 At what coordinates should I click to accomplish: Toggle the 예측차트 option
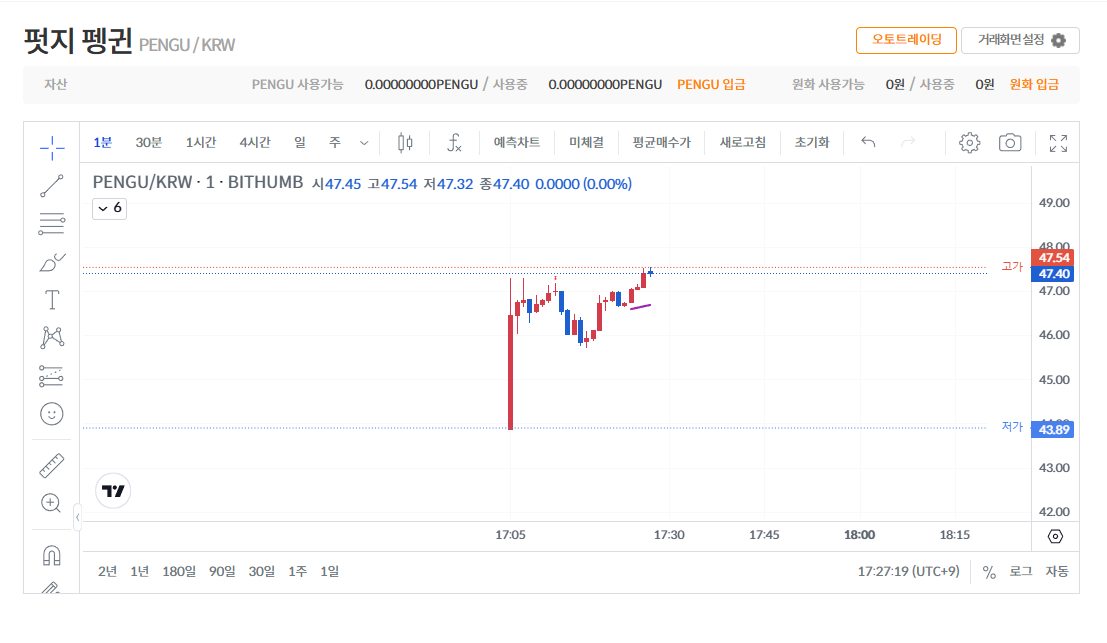pyautogui.click(x=517, y=143)
